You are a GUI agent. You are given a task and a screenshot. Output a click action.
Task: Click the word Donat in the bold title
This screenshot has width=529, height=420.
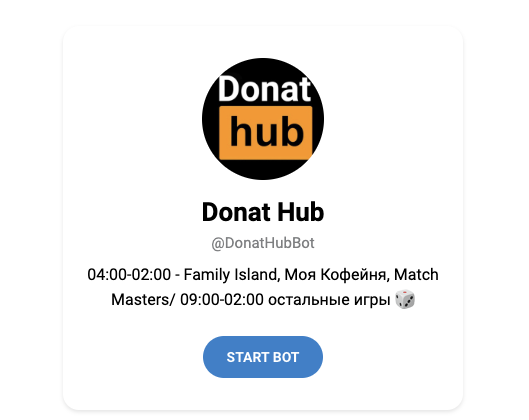(x=237, y=212)
